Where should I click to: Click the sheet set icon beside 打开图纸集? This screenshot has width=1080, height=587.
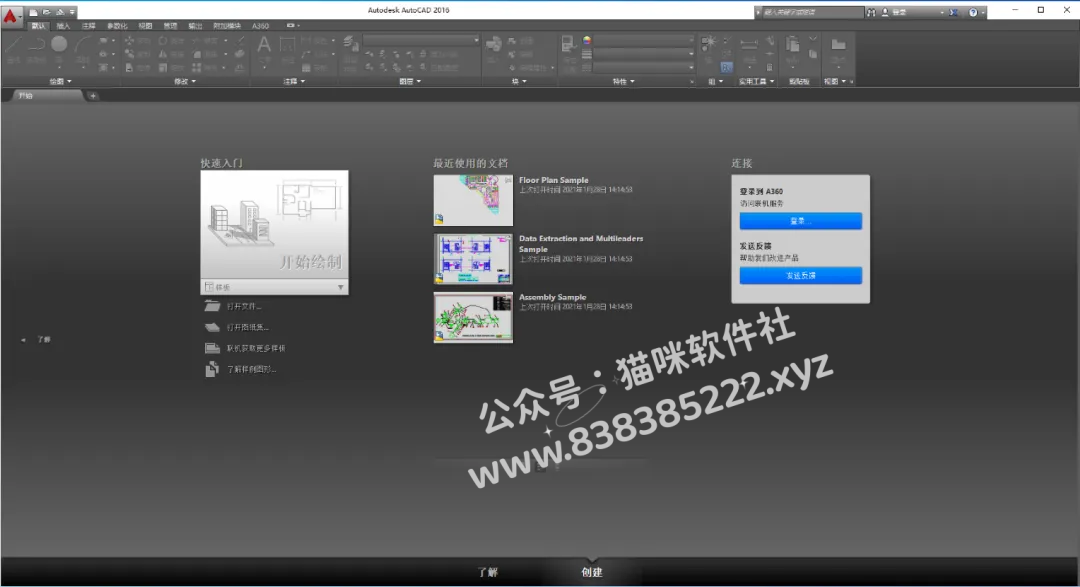click(x=212, y=327)
